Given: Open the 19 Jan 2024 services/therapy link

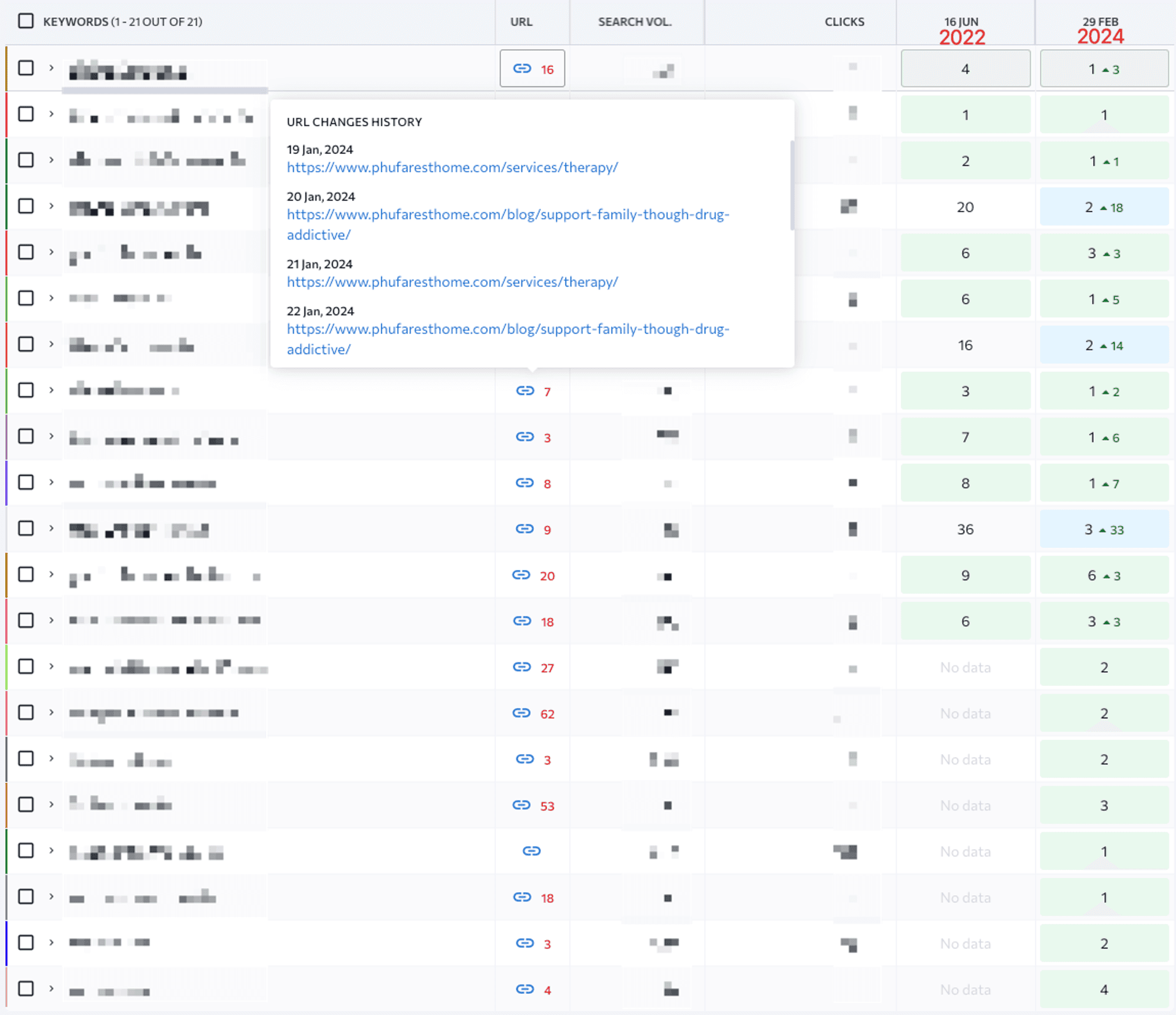Looking at the screenshot, I should pyautogui.click(x=452, y=168).
